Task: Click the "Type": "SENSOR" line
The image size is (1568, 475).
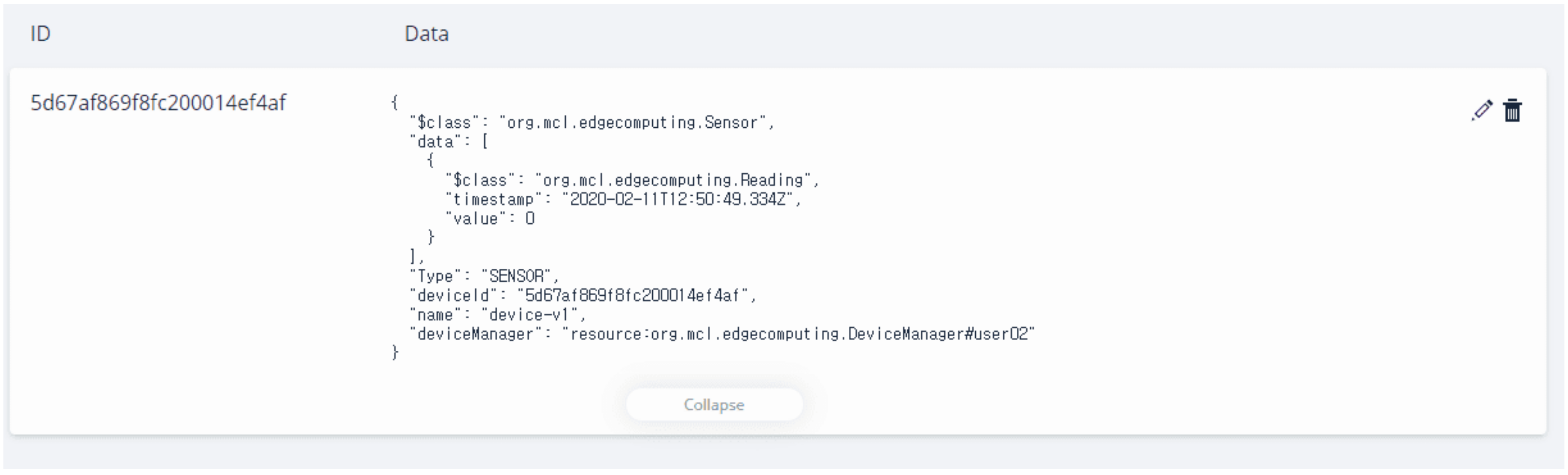Action: [484, 277]
